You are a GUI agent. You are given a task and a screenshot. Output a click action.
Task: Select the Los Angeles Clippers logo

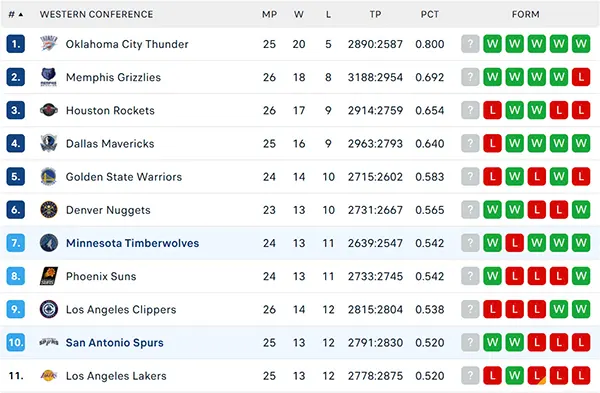pos(49,309)
